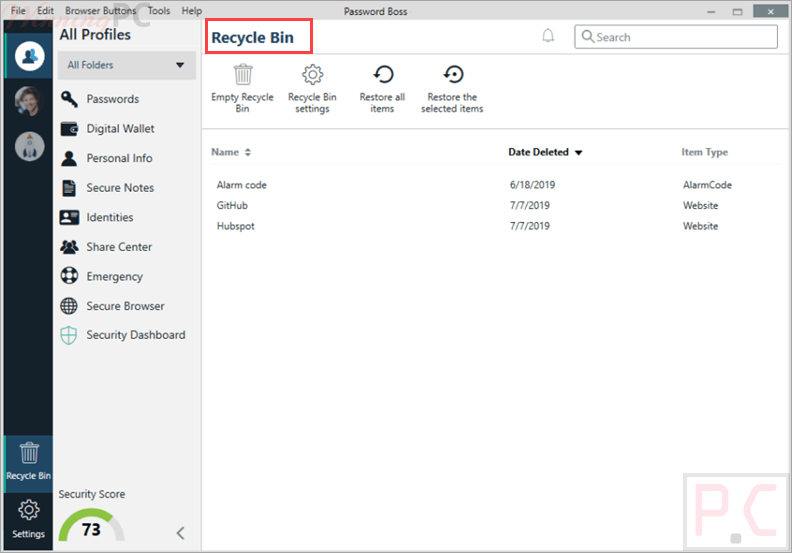Go to Passwords section label

[x=113, y=99]
